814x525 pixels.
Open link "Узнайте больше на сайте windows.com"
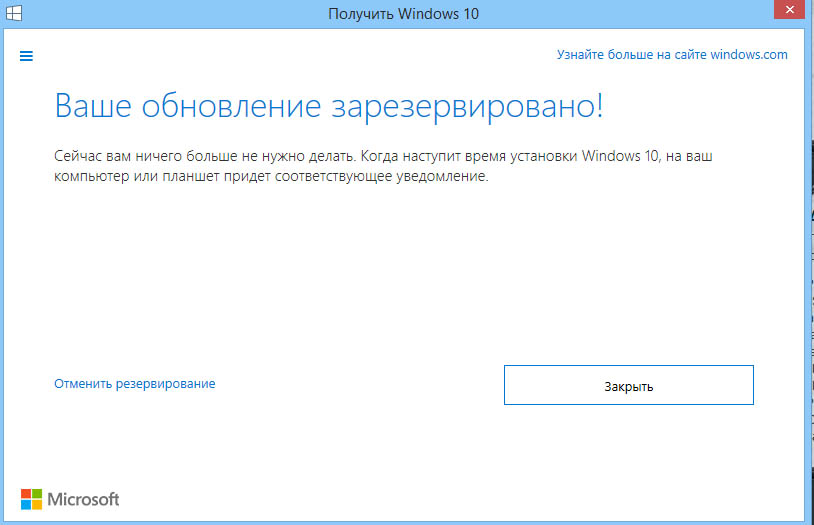672,55
